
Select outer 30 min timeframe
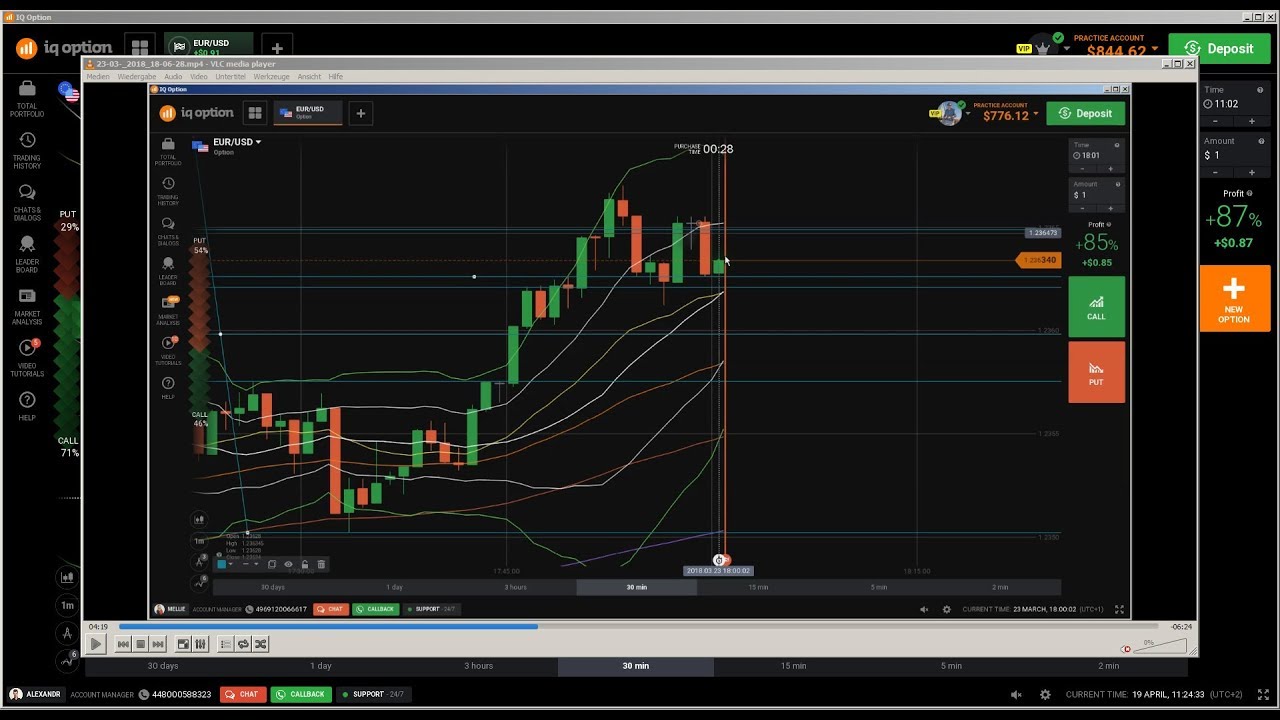[x=635, y=665]
